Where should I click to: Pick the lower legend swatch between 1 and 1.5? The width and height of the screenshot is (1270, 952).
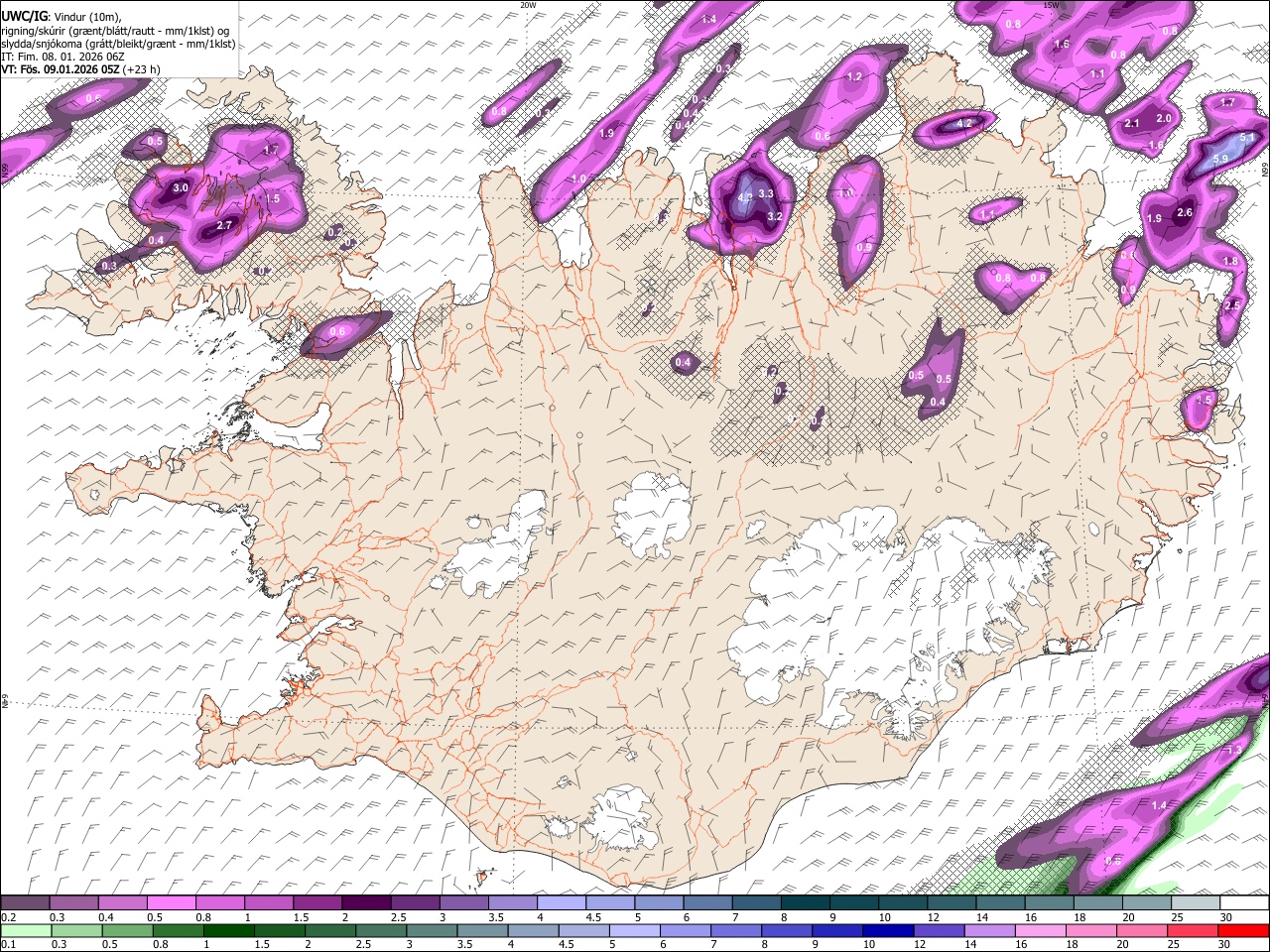click(228, 930)
